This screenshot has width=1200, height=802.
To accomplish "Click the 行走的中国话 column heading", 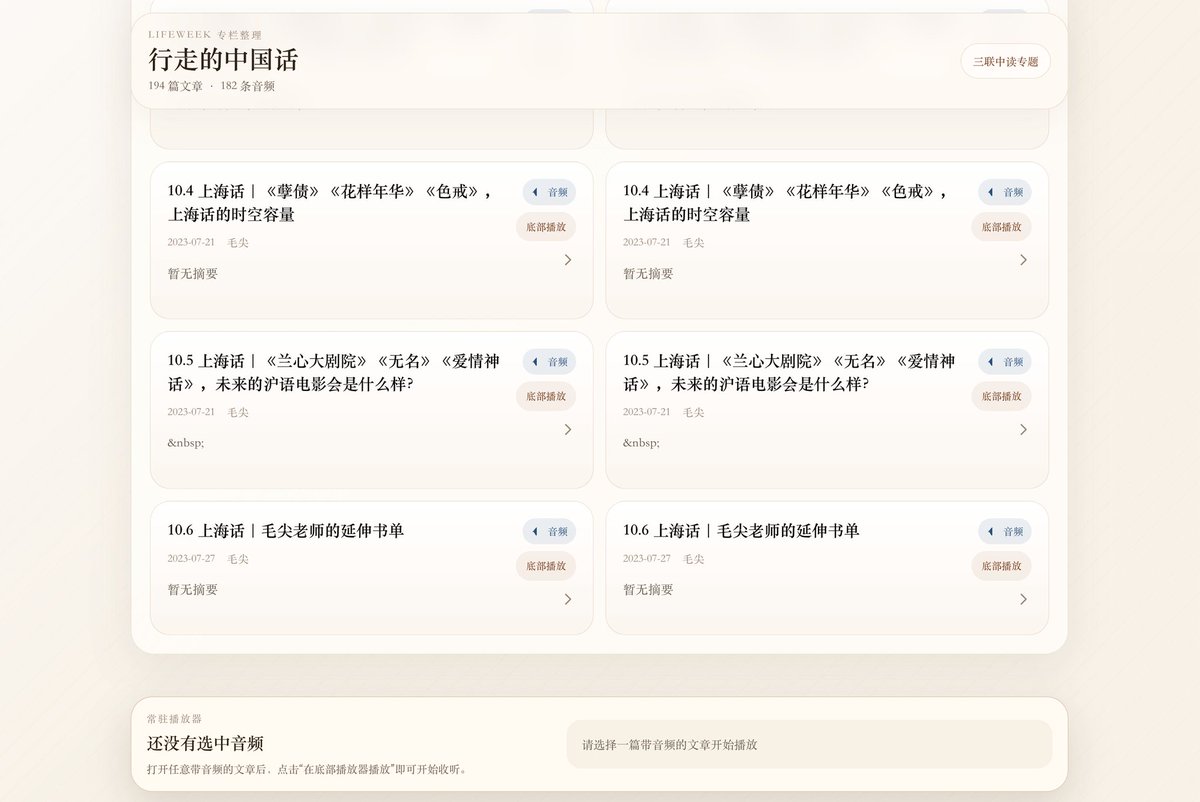I will pos(223,60).
